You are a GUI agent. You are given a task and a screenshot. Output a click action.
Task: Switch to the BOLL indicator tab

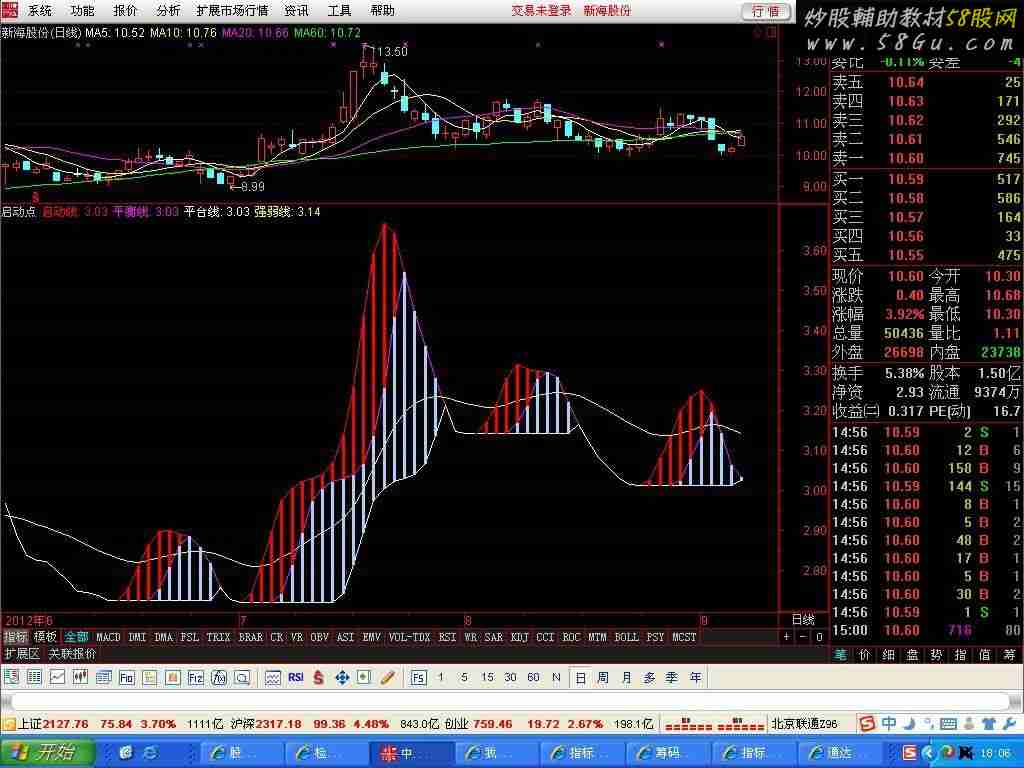626,637
